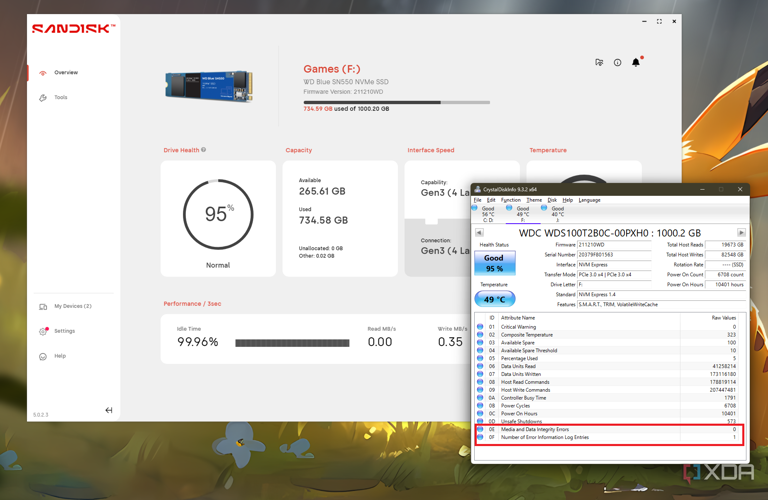Open the Language menu in CrystalDiskInfo
Screen dimensions: 768x500
[589, 200]
